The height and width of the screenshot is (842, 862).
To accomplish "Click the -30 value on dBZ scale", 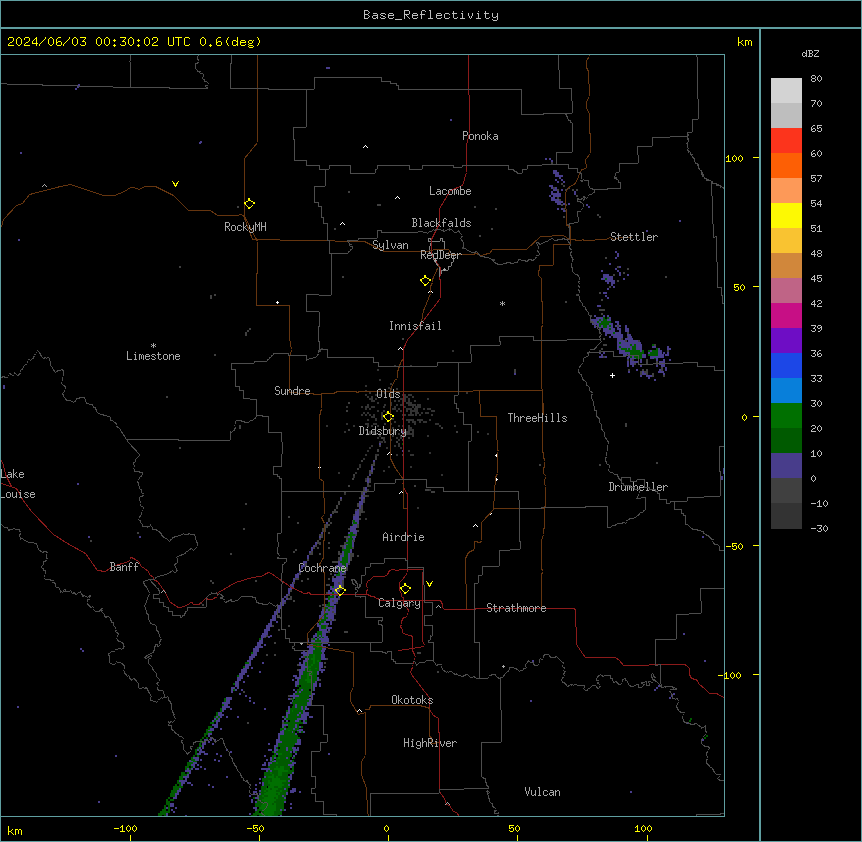I will (819, 528).
